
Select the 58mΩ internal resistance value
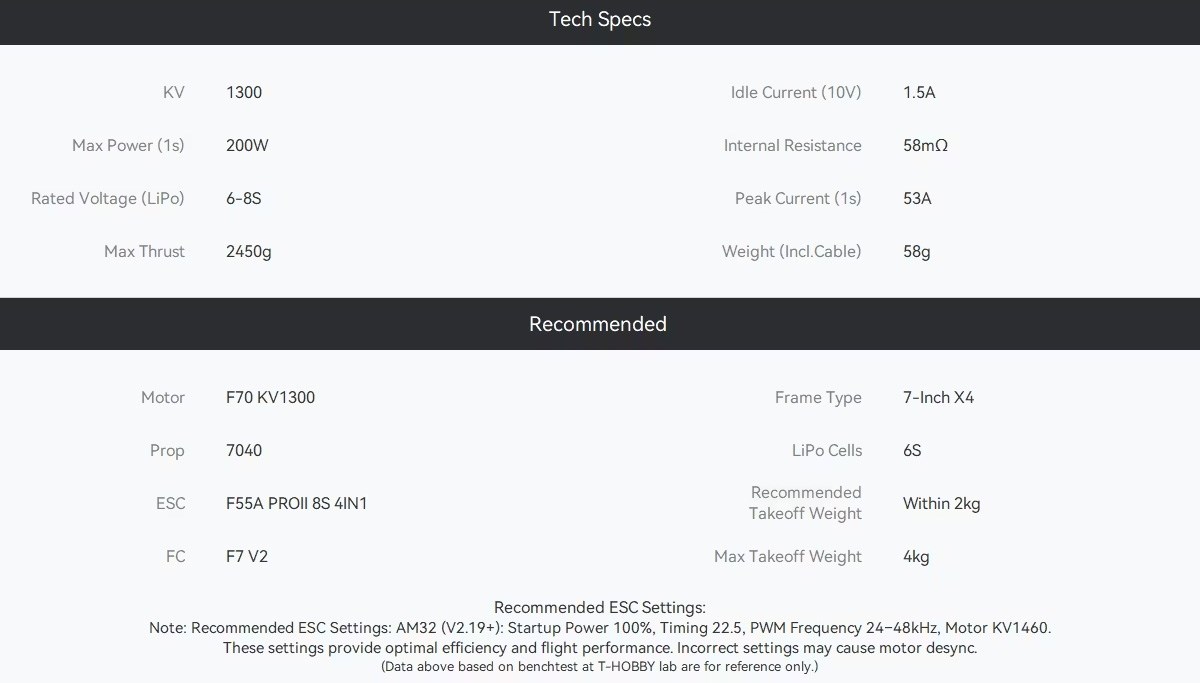pyautogui.click(x=925, y=145)
